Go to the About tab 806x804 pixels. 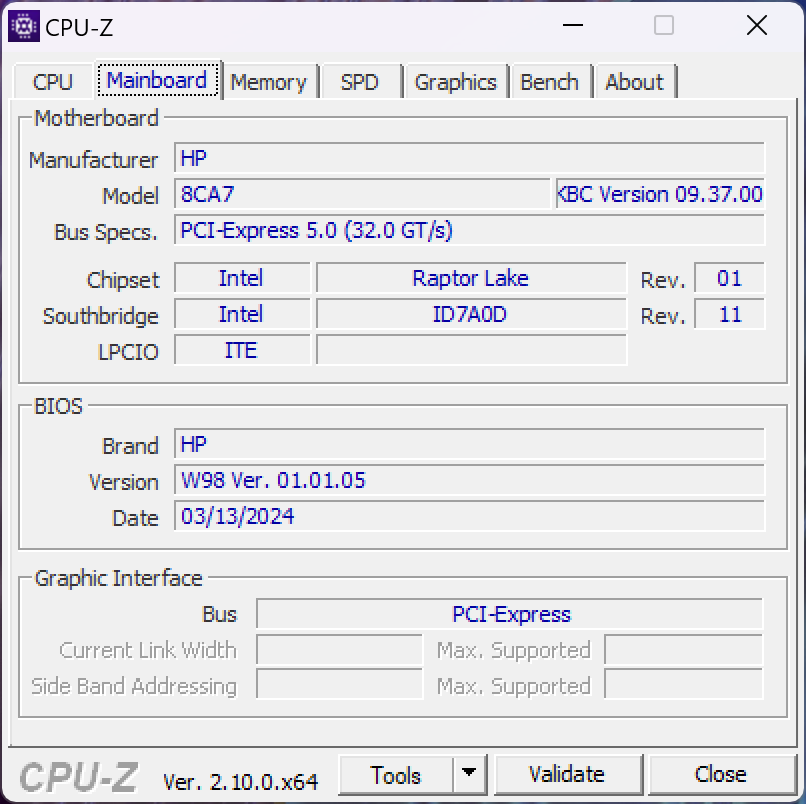coord(635,82)
